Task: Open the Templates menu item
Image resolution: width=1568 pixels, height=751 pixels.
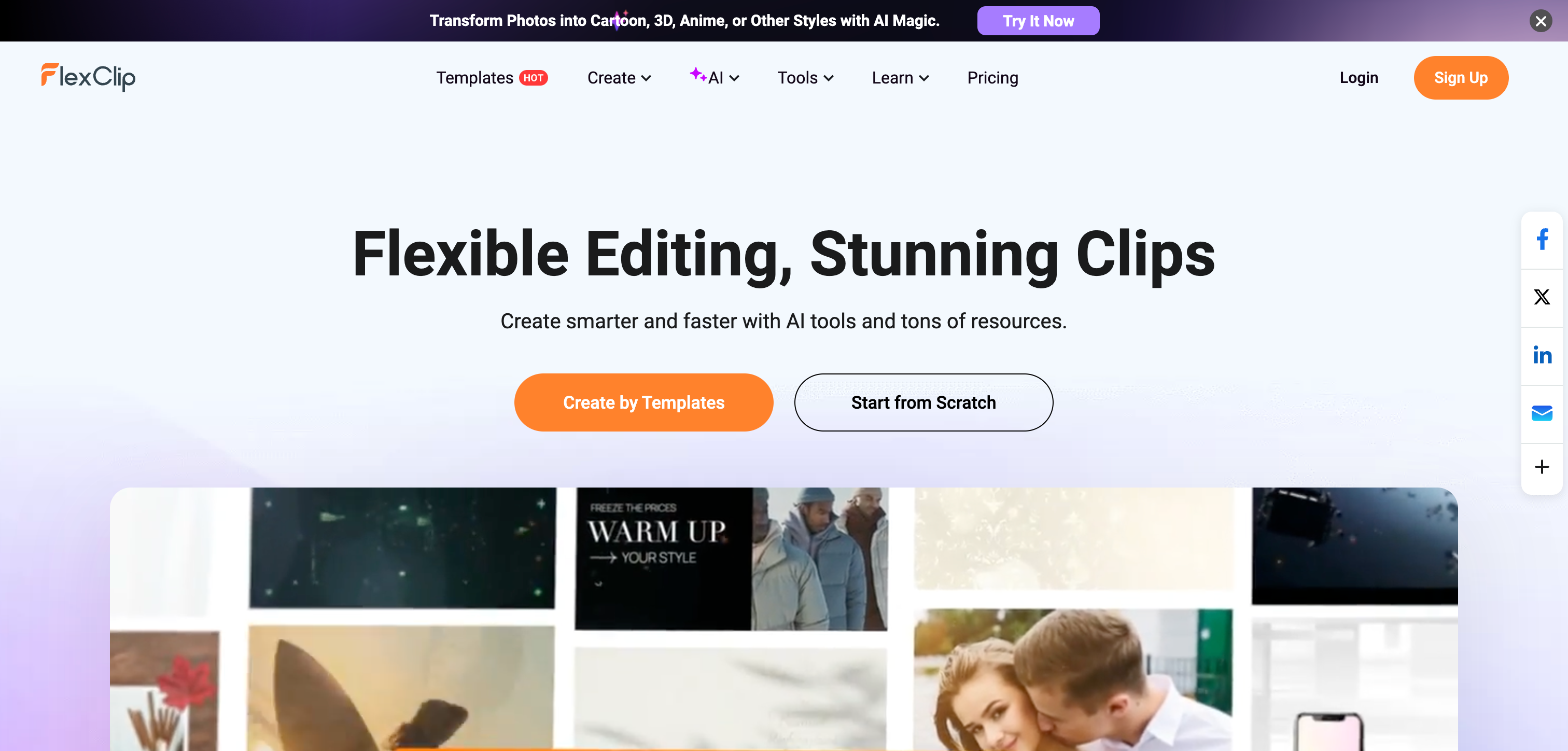Action: (x=474, y=78)
